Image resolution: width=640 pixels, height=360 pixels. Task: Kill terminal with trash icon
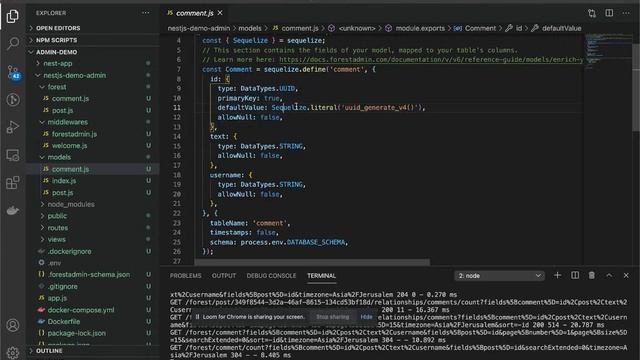(591, 276)
